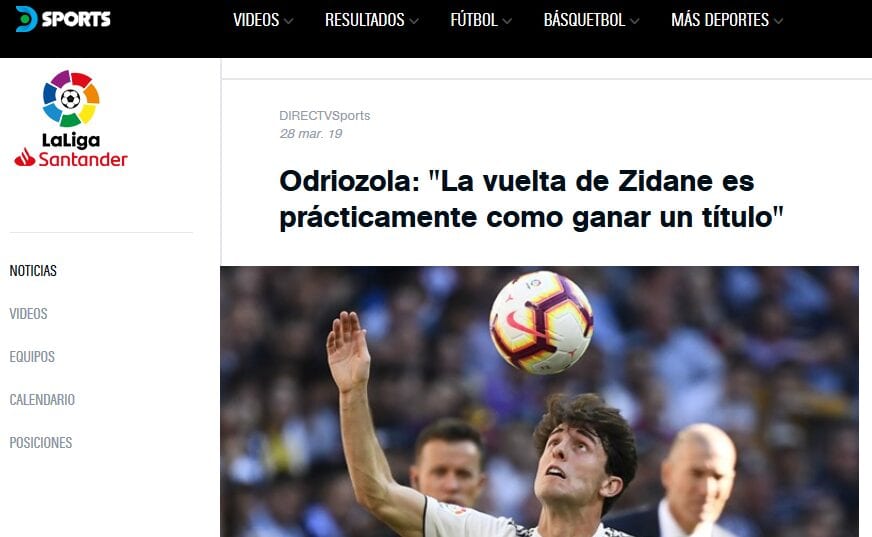Click the Santander flame icon
872x537 pixels.
[25, 158]
